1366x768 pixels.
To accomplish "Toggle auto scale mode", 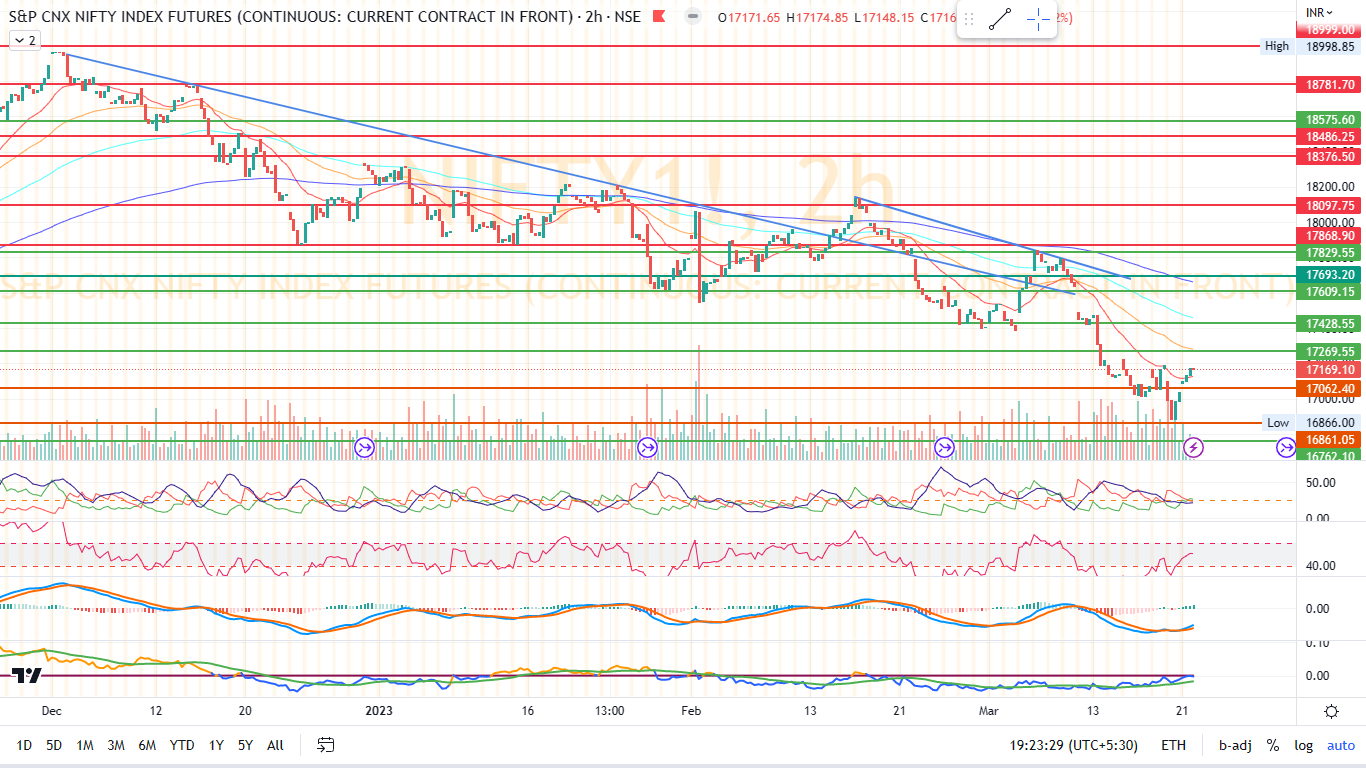I will tap(1341, 745).
